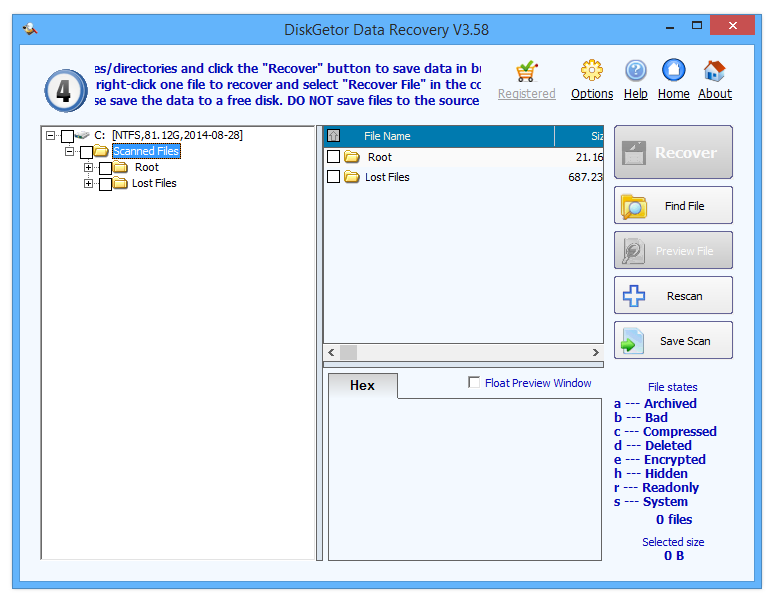
Task: Tick the Lost Files checkbox in the tree
Action: point(105,184)
